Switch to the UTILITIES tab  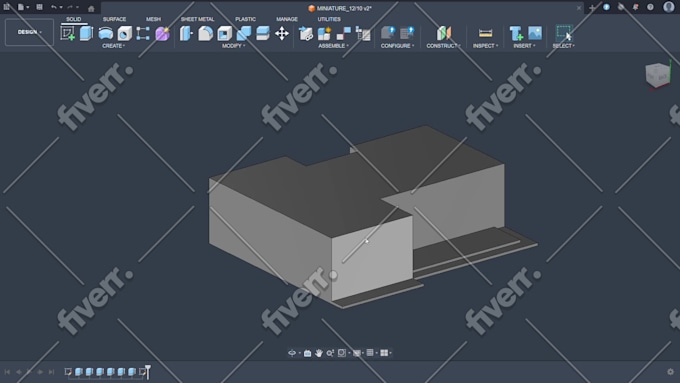point(329,19)
